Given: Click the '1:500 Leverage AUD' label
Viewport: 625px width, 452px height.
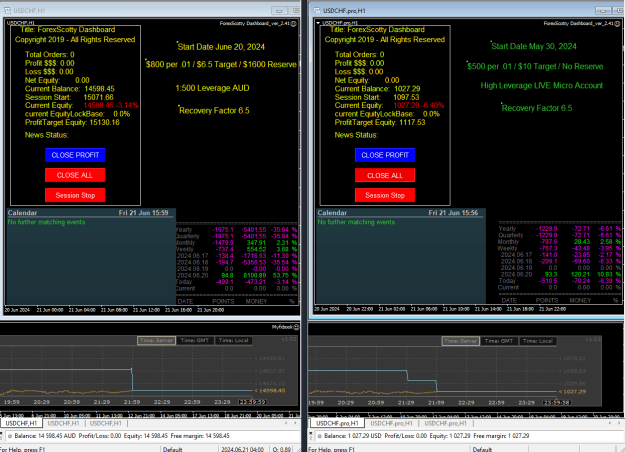Looking at the screenshot, I should click(x=212, y=88).
